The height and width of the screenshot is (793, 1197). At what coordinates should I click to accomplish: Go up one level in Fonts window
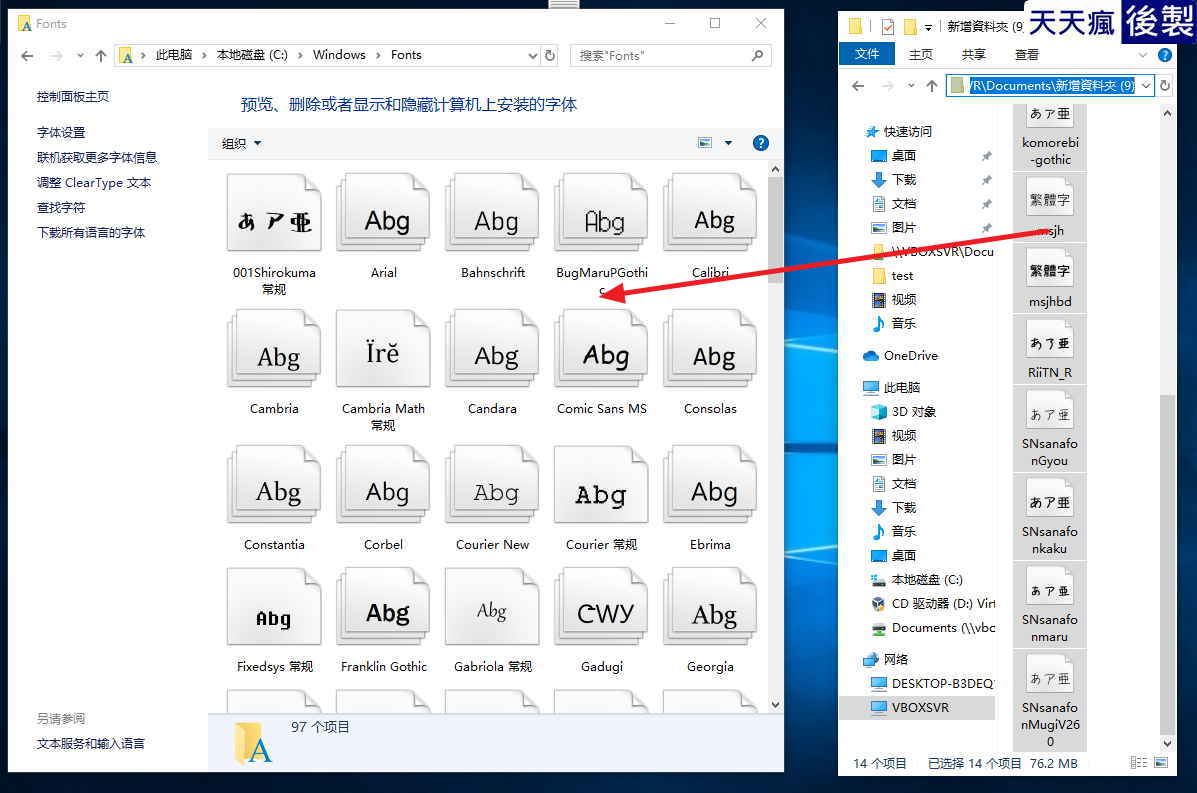pyautogui.click(x=101, y=56)
